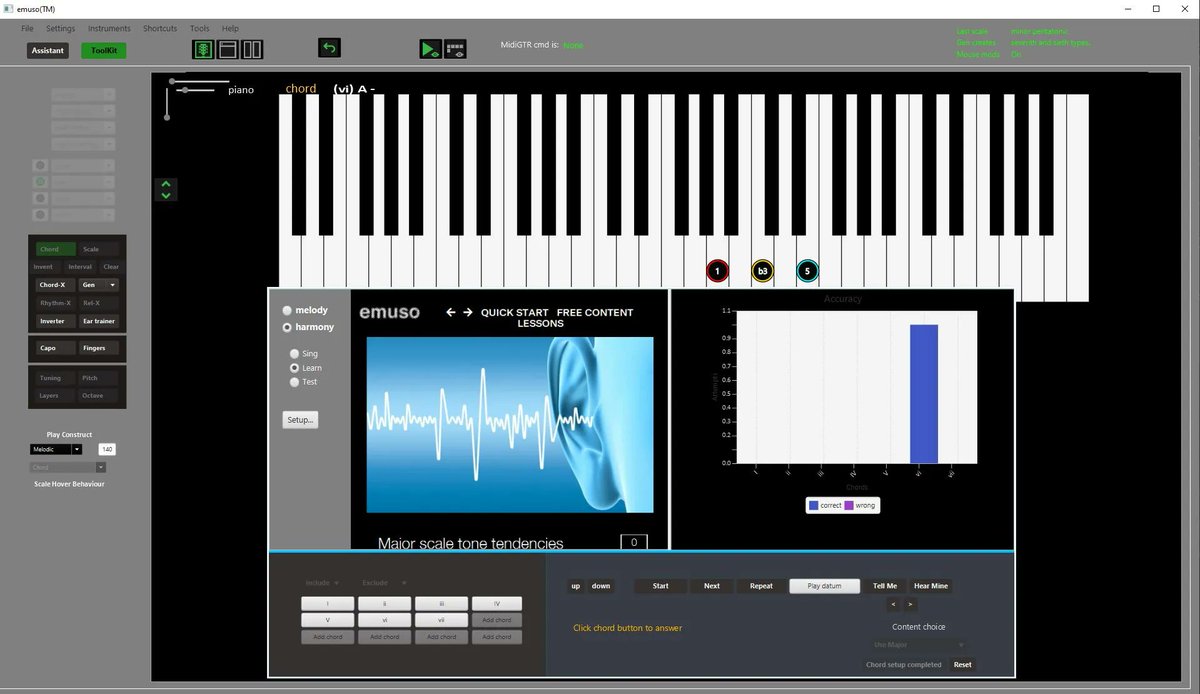Viewport: 1200px width, 694px height.
Task: Open the Setup... button
Action: [x=299, y=420]
